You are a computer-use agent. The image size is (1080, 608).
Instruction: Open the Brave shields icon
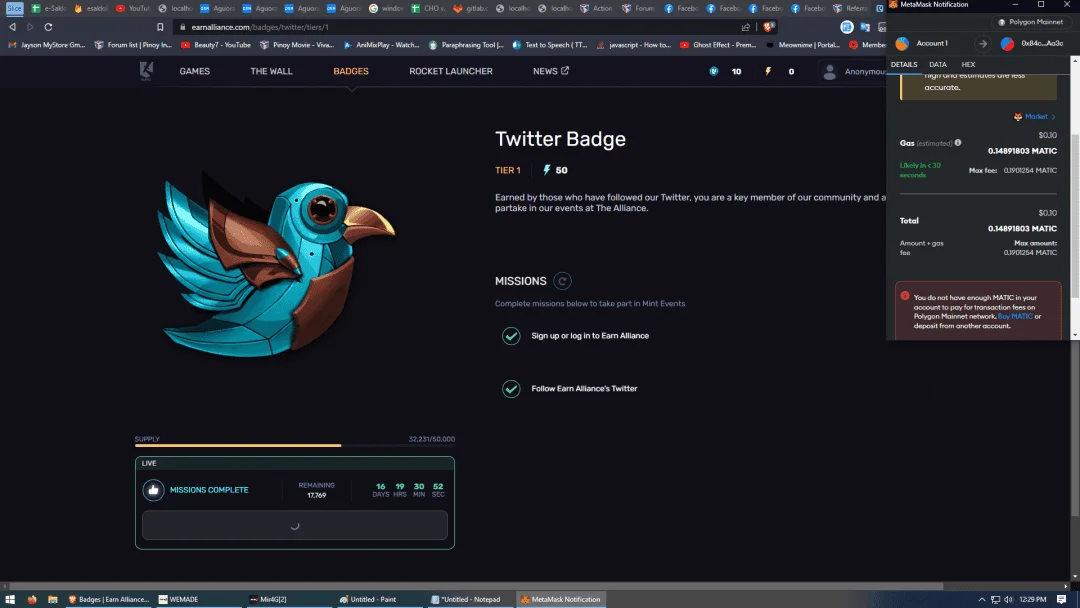(x=769, y=27)
